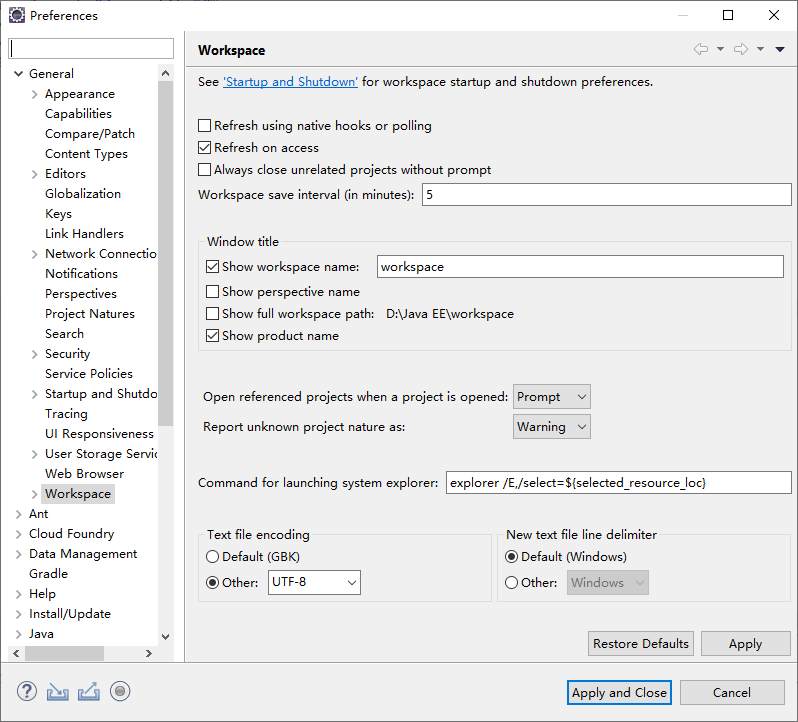
Task: Open Content Types preferences
Action: coord(87,154)
